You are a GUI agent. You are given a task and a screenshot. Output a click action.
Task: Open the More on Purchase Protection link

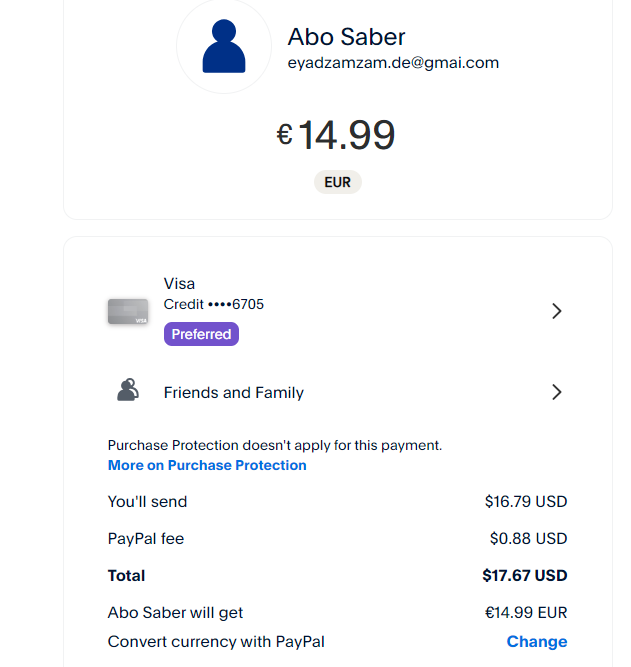[x=207, y=465]
